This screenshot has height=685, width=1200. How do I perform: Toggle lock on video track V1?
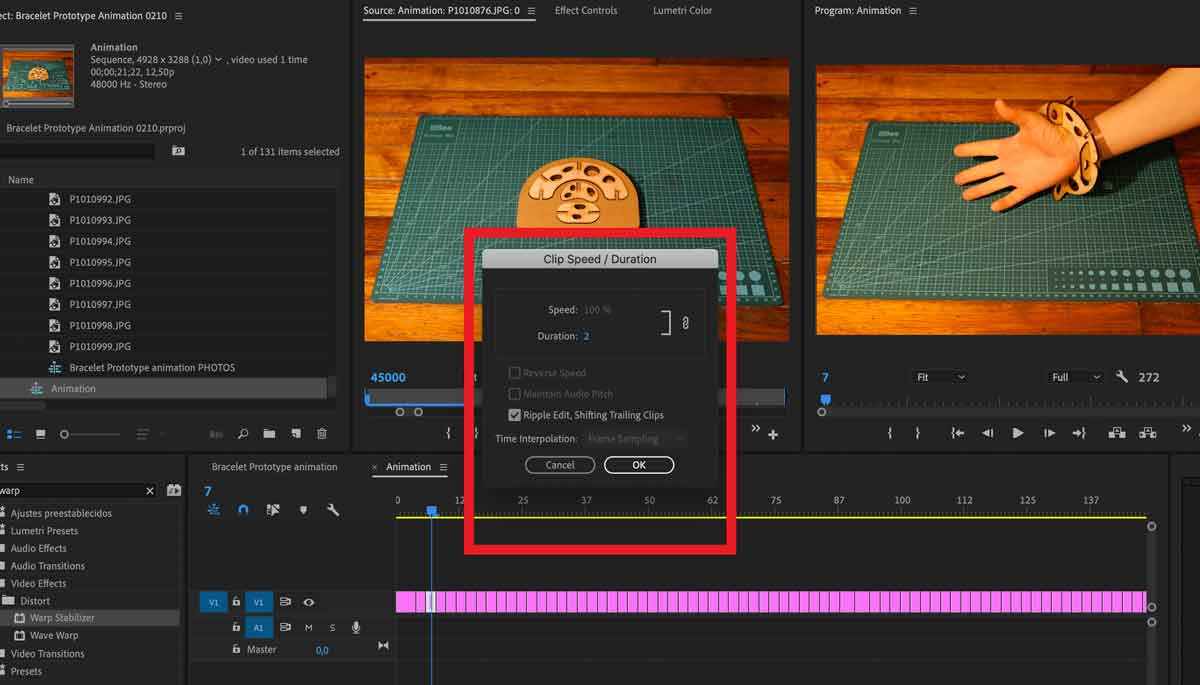coord(236,602)
